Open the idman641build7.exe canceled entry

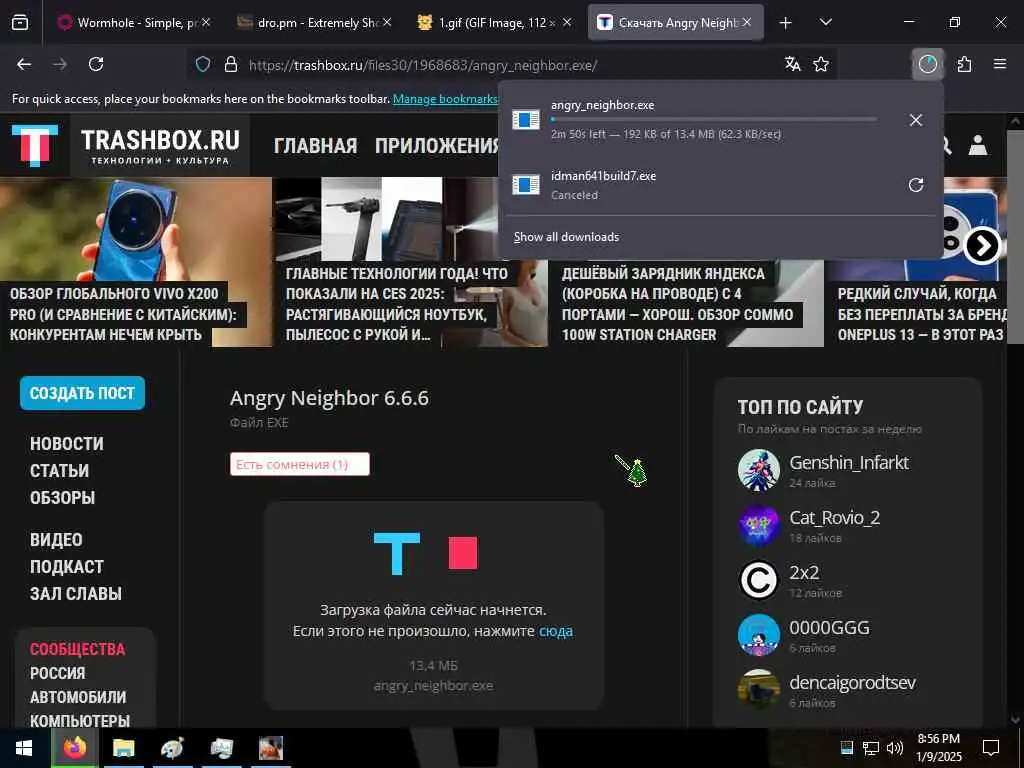coord(699,185)
